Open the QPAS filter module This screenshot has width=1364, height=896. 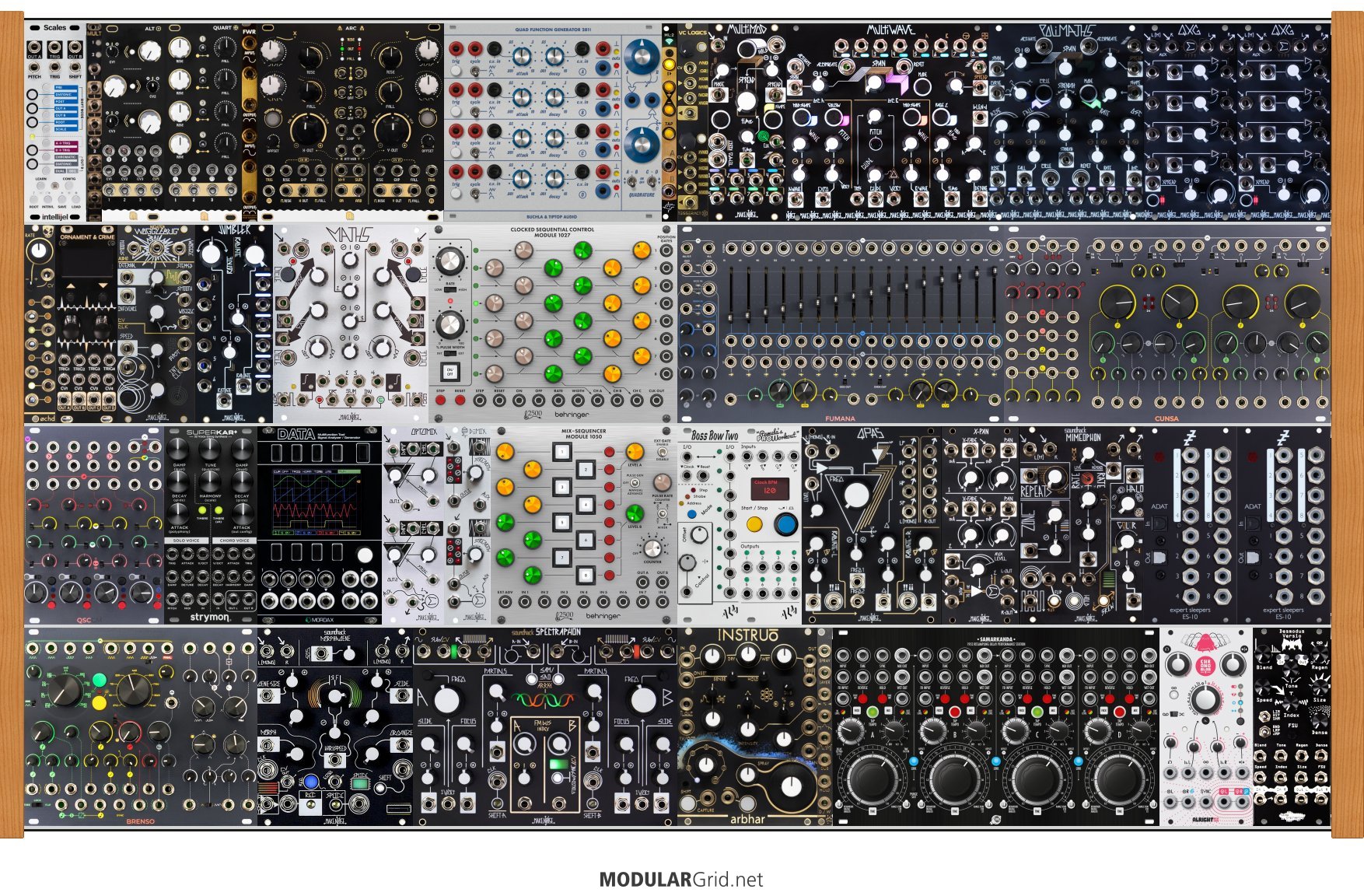tap(872, 525)
